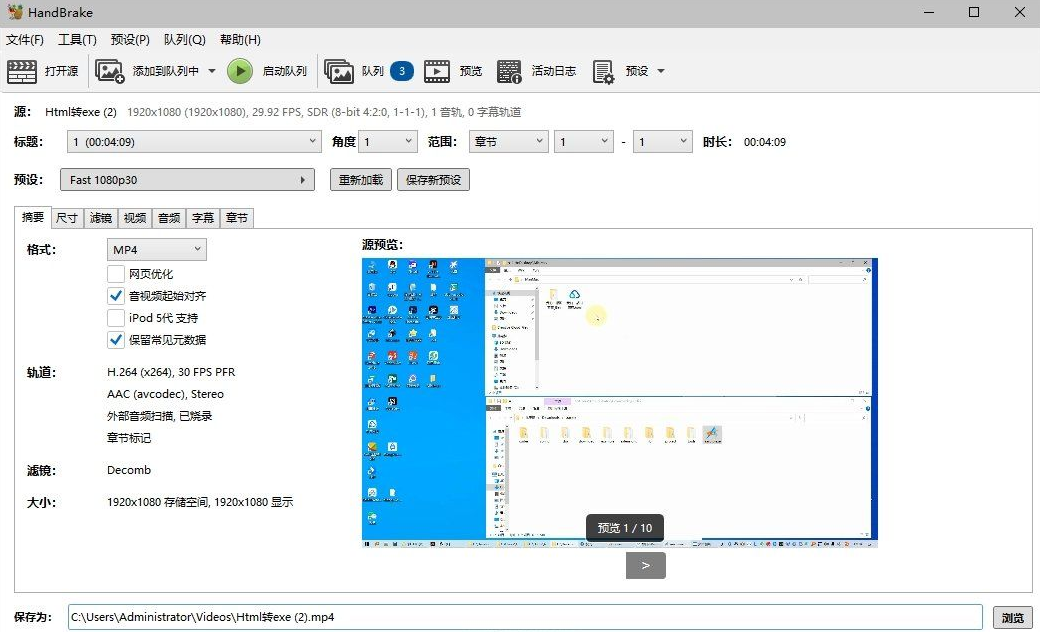Toggle the iPod 5代 支持 checkbox
This screenshot has height=632, width=1040.
click(116, 318)
